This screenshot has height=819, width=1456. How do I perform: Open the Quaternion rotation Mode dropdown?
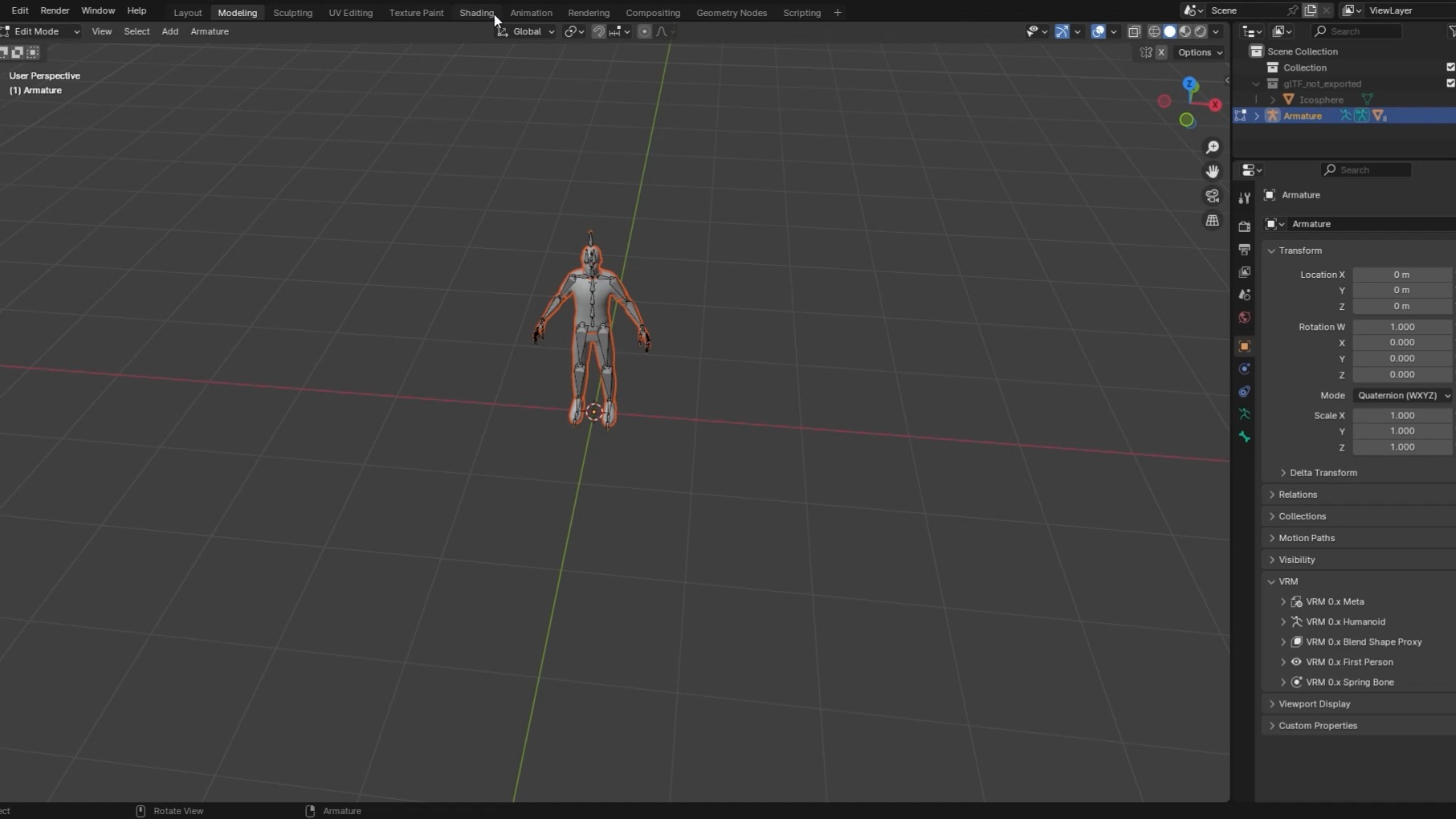tap(1402, 395)
